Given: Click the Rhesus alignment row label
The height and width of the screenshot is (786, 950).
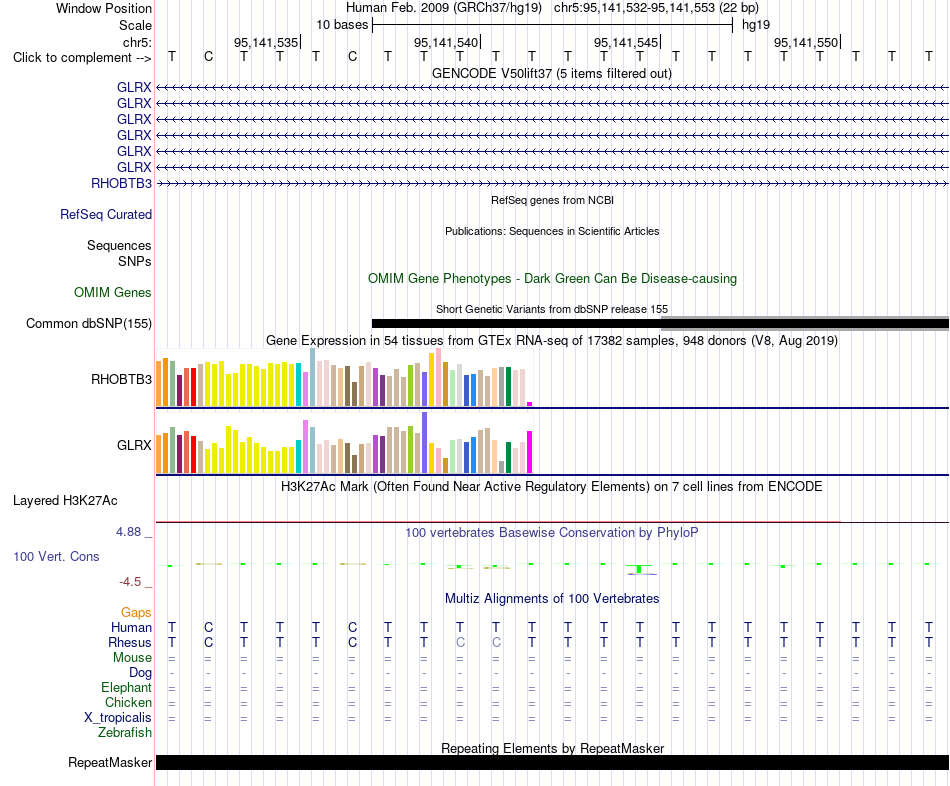Looking at the screenshot, I should pyautogui.click(x=130, y=643).
